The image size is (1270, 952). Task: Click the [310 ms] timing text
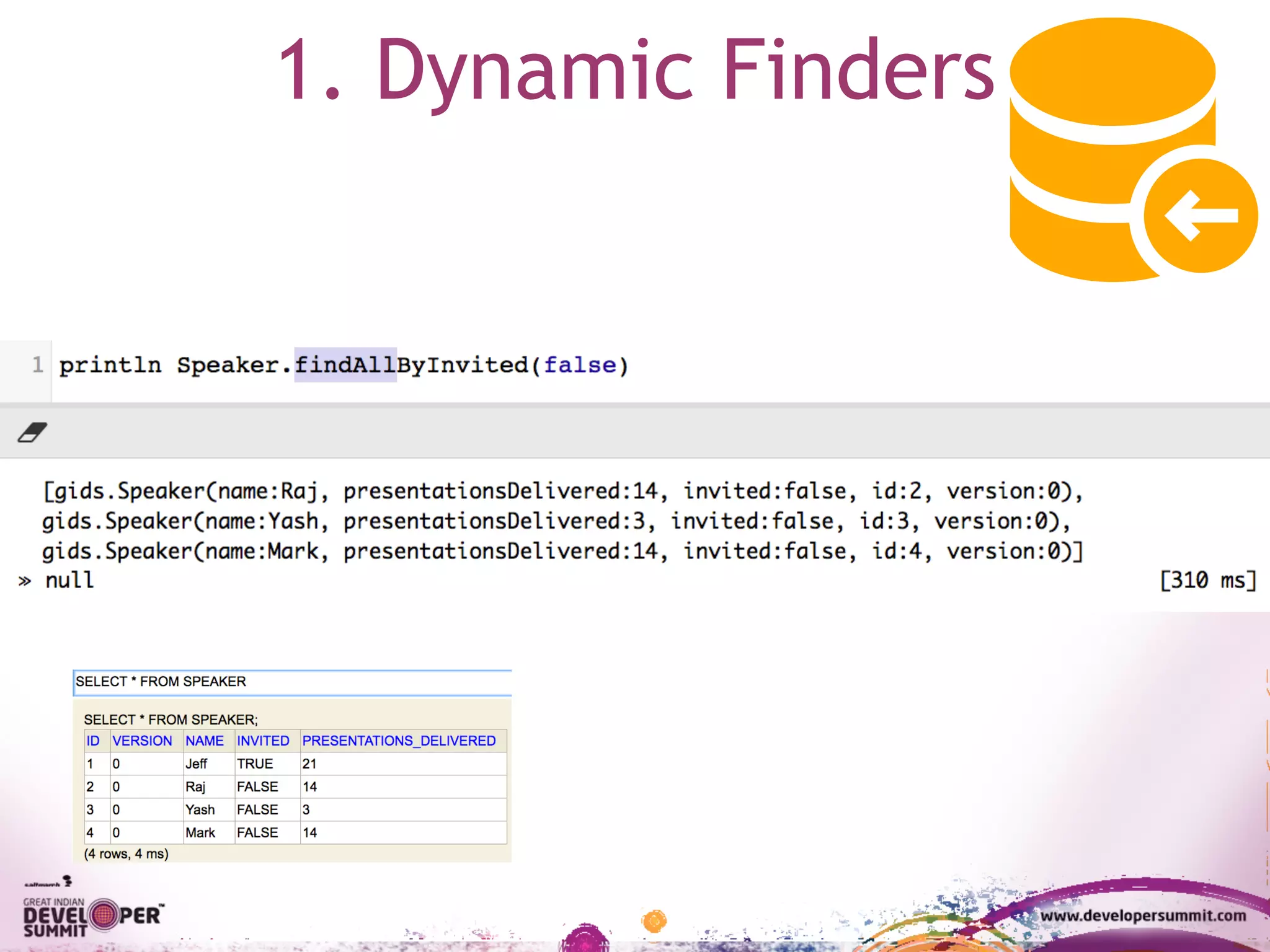[x=1208, y=580]
